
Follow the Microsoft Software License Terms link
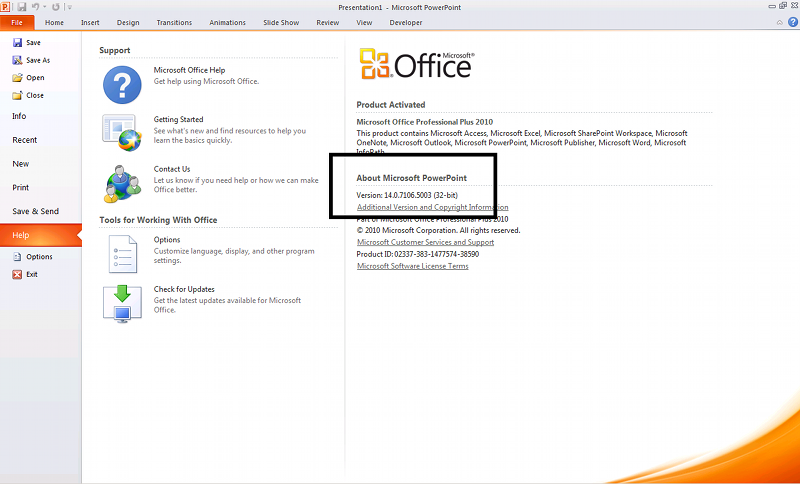pyautogui.click(x=412, y=266)
